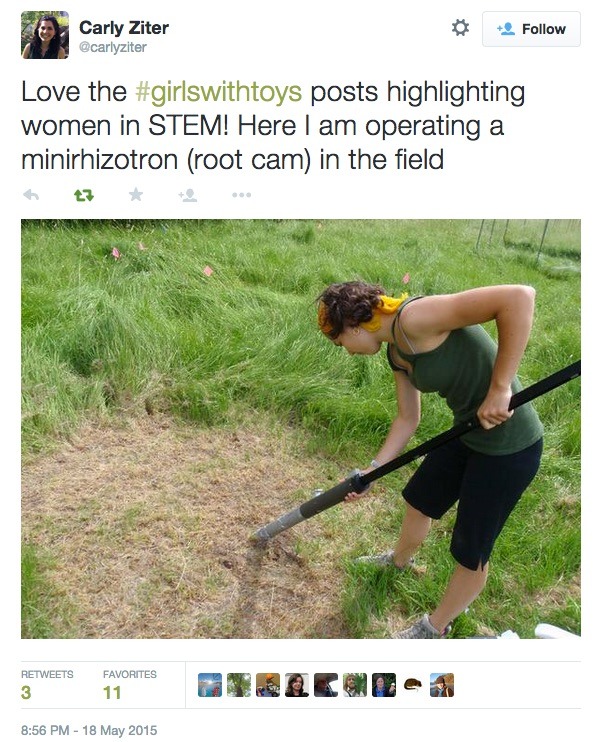
Task: Open the dark-haired woman avatar in favoriters row
Action: click(297, 685)
